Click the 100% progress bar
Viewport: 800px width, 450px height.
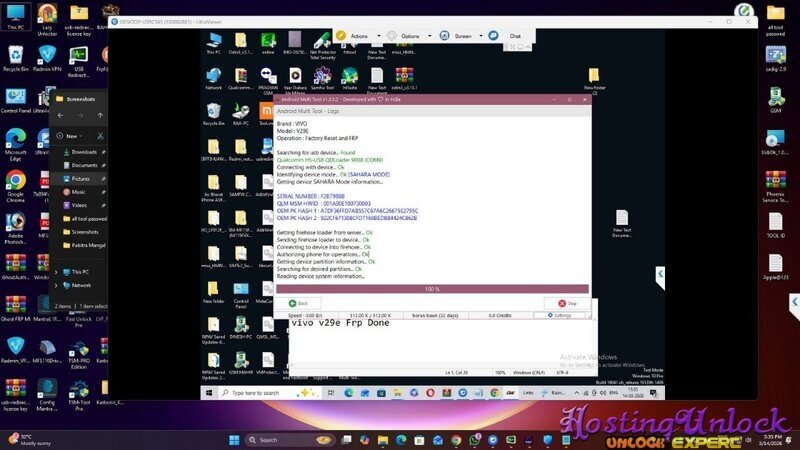pyautogui.click(x=432, y=288)
